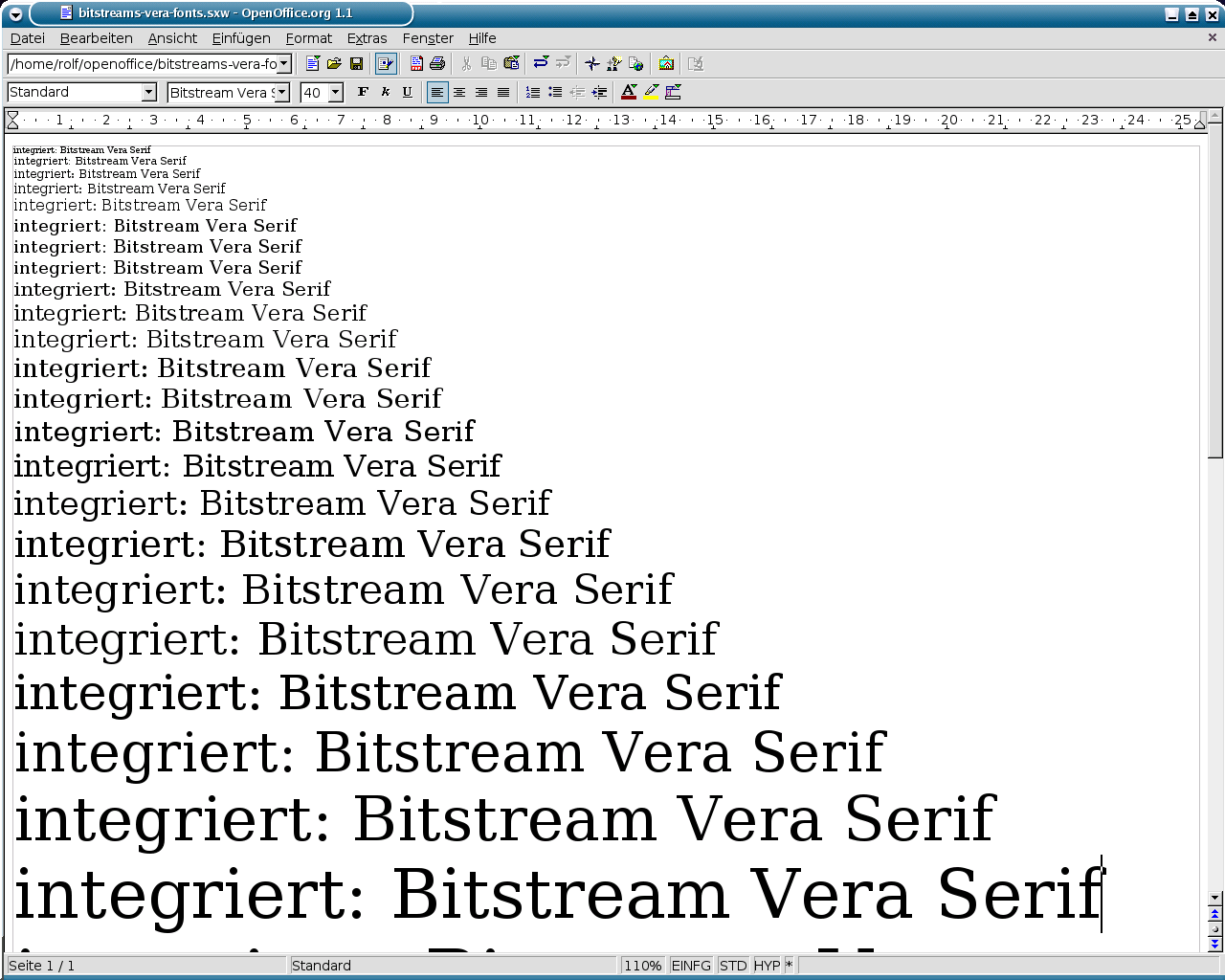Print the document using the printer icon
Viewport: 1225px width, 980px height.
[437, 64]
